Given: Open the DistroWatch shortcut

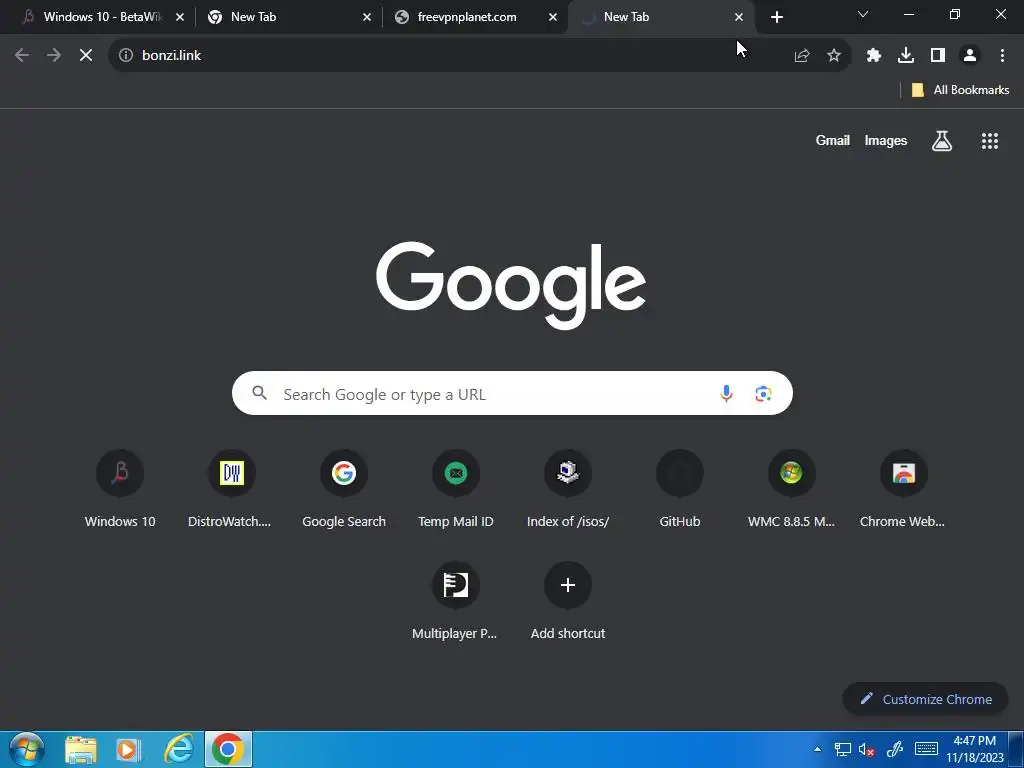Looking at the screenshot, I should click(x=232, y=488).
